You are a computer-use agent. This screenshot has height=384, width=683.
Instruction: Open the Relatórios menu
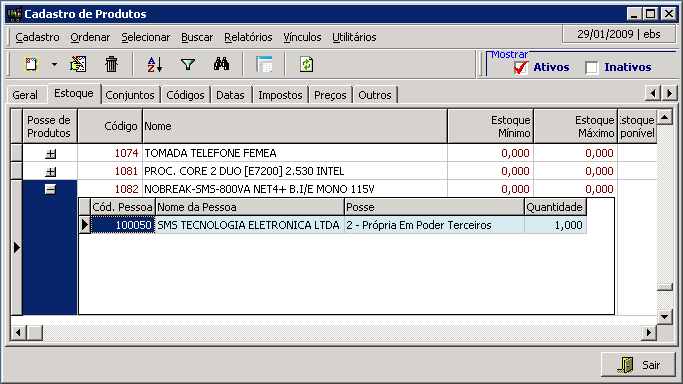pos(248,37)
